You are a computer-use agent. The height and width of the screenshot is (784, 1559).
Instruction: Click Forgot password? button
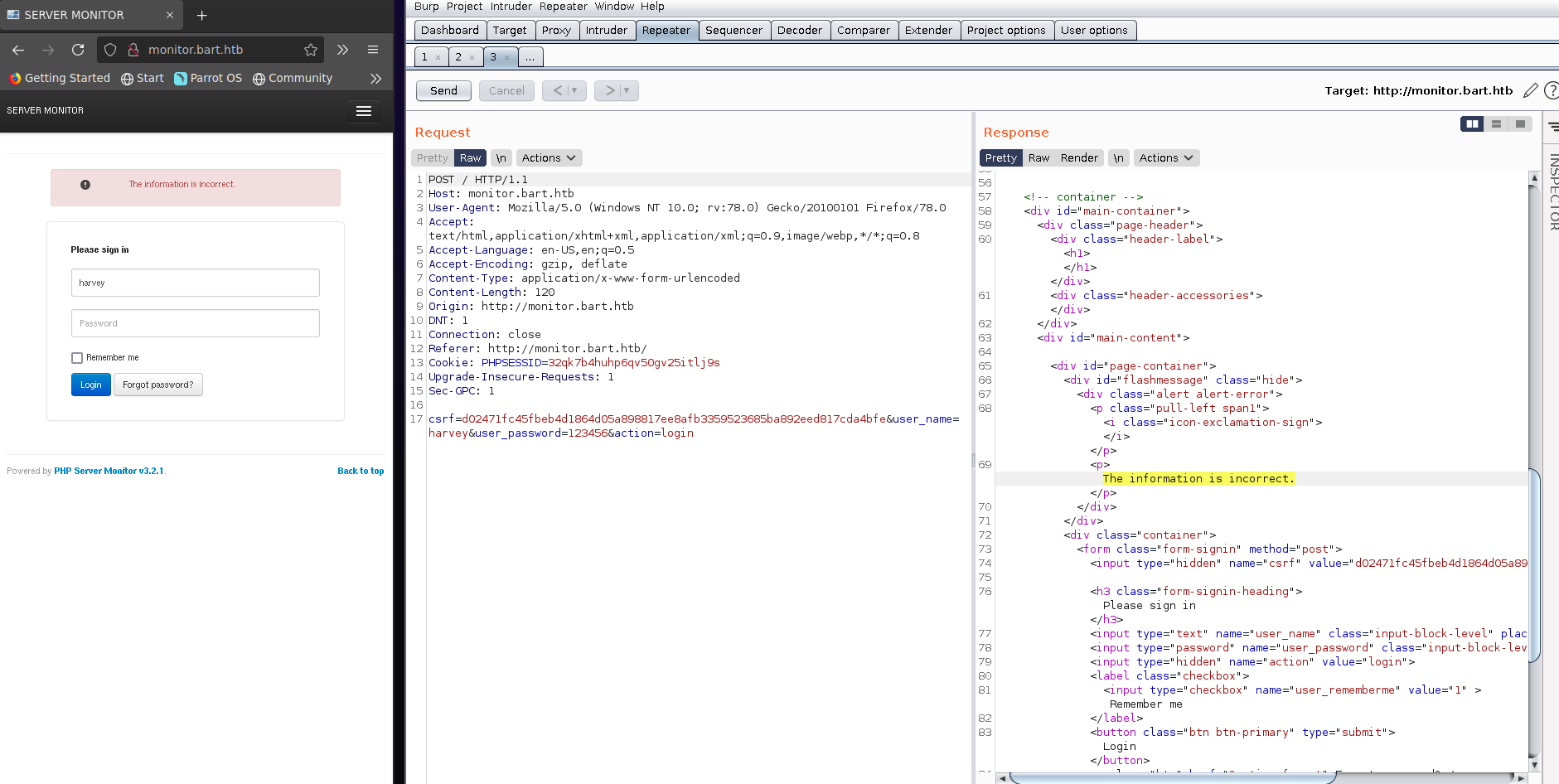pyautogui.click(x=158, y=385)
